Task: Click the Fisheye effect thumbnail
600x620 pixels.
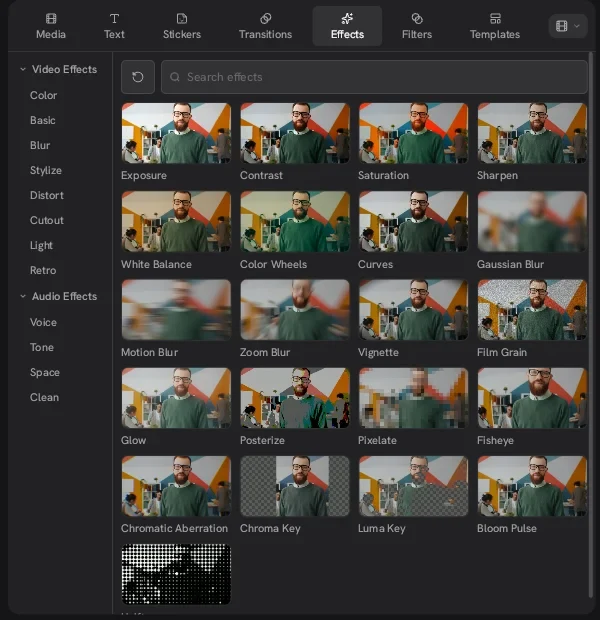Action: tap(532, 398)
